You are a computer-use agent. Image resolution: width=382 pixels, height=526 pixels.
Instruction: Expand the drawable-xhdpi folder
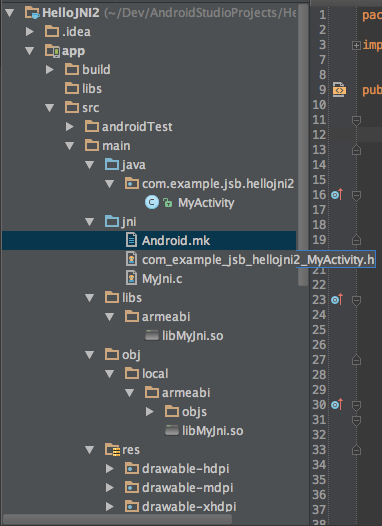point(110,507)
